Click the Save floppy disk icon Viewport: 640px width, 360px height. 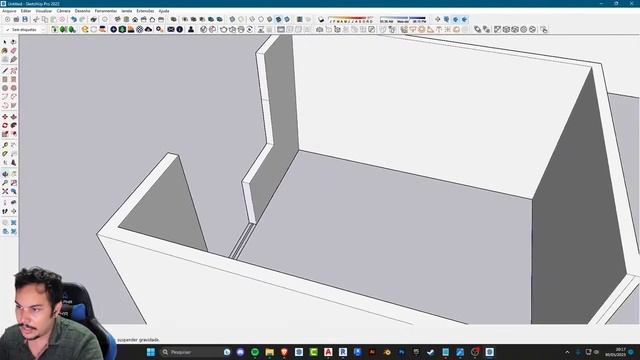click(25, 19)
